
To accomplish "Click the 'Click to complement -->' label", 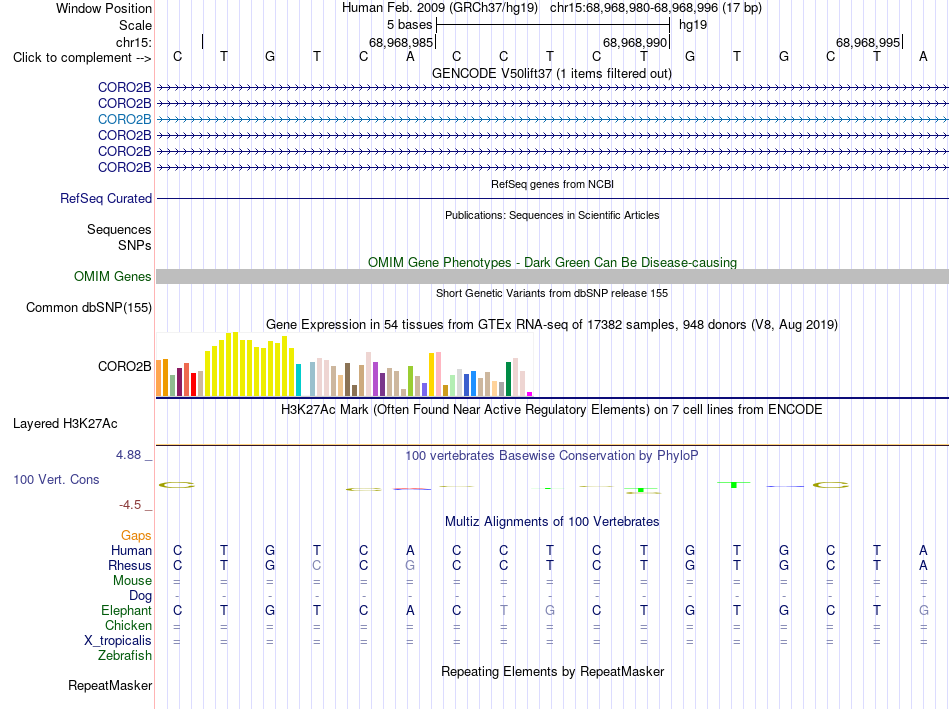I will [82, 58].
